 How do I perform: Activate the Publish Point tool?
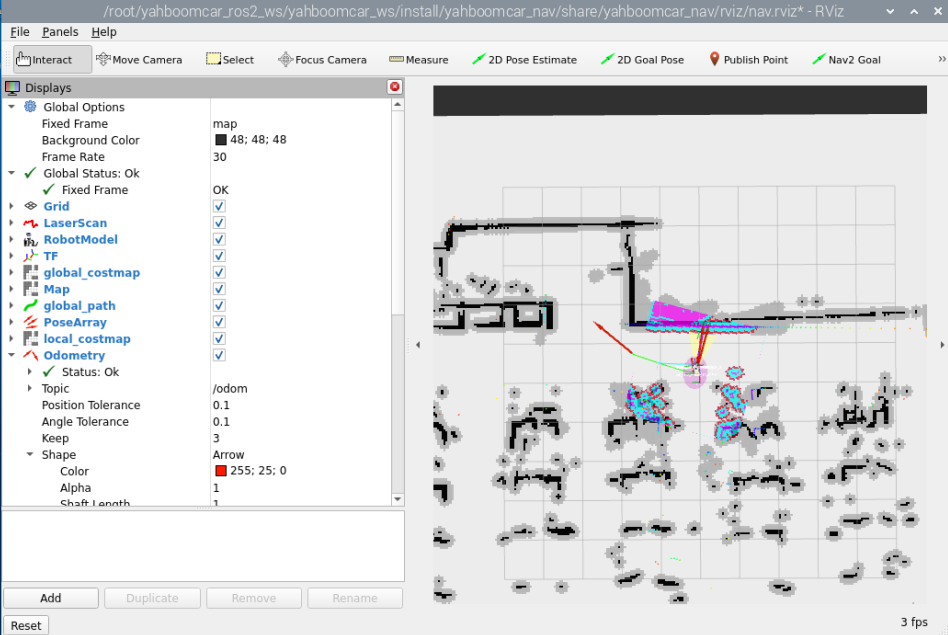coord(748,60)
